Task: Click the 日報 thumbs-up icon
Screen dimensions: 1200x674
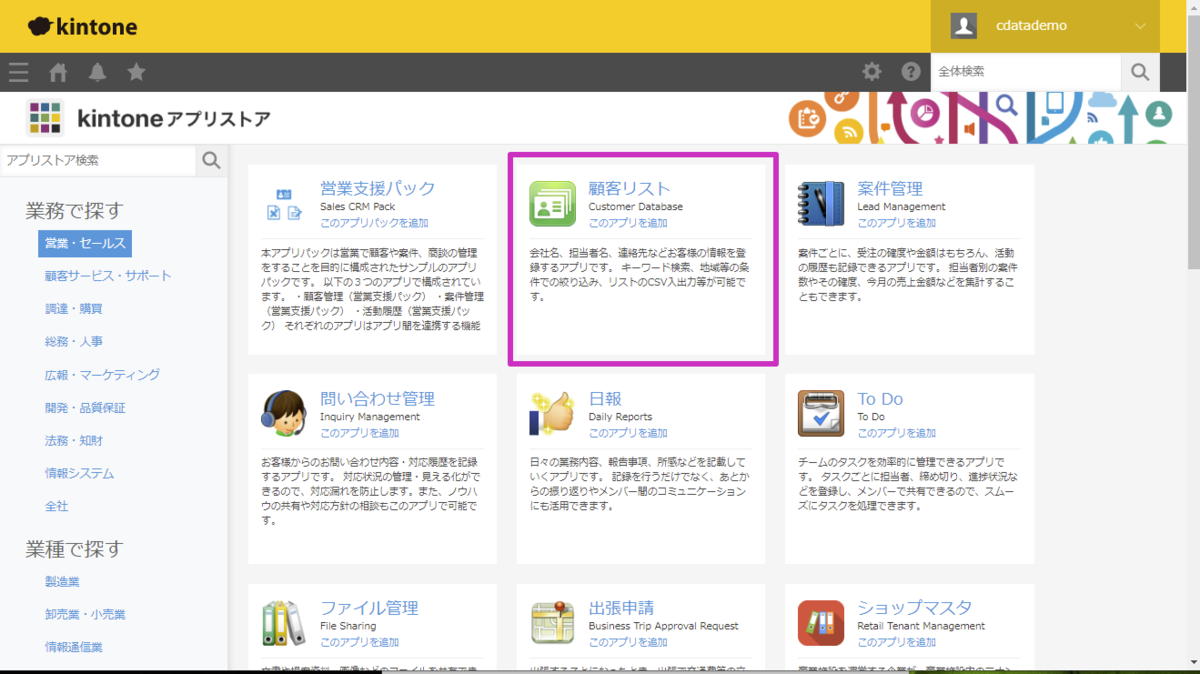Action: (552, 414)
